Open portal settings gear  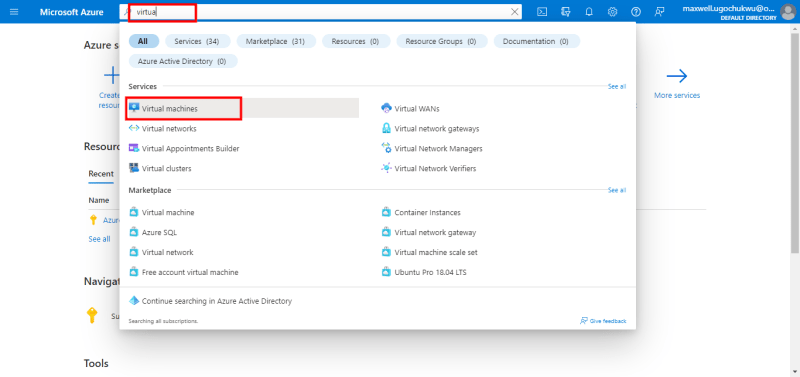tap(612, 12)
